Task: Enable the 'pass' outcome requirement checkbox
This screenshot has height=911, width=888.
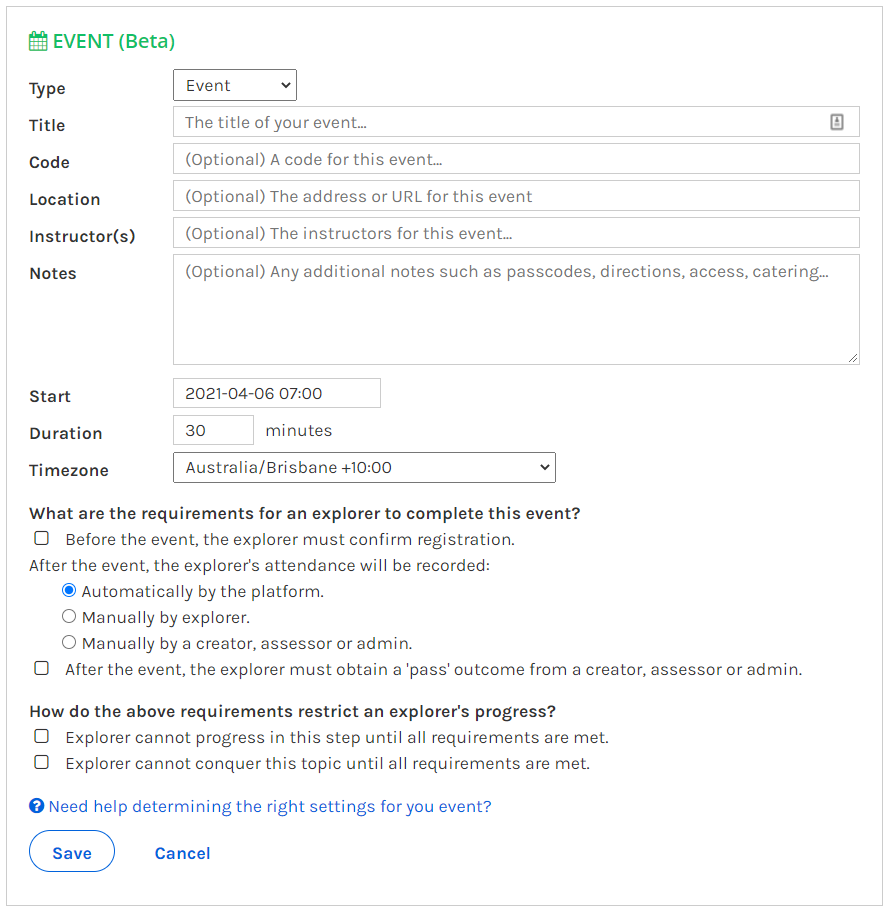Action: point(41,669)
